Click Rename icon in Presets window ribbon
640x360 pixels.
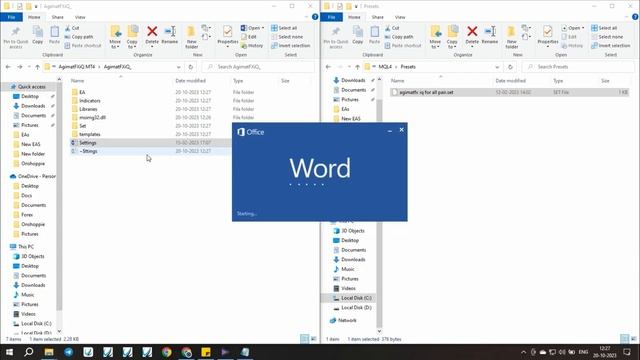pos(489,35)
